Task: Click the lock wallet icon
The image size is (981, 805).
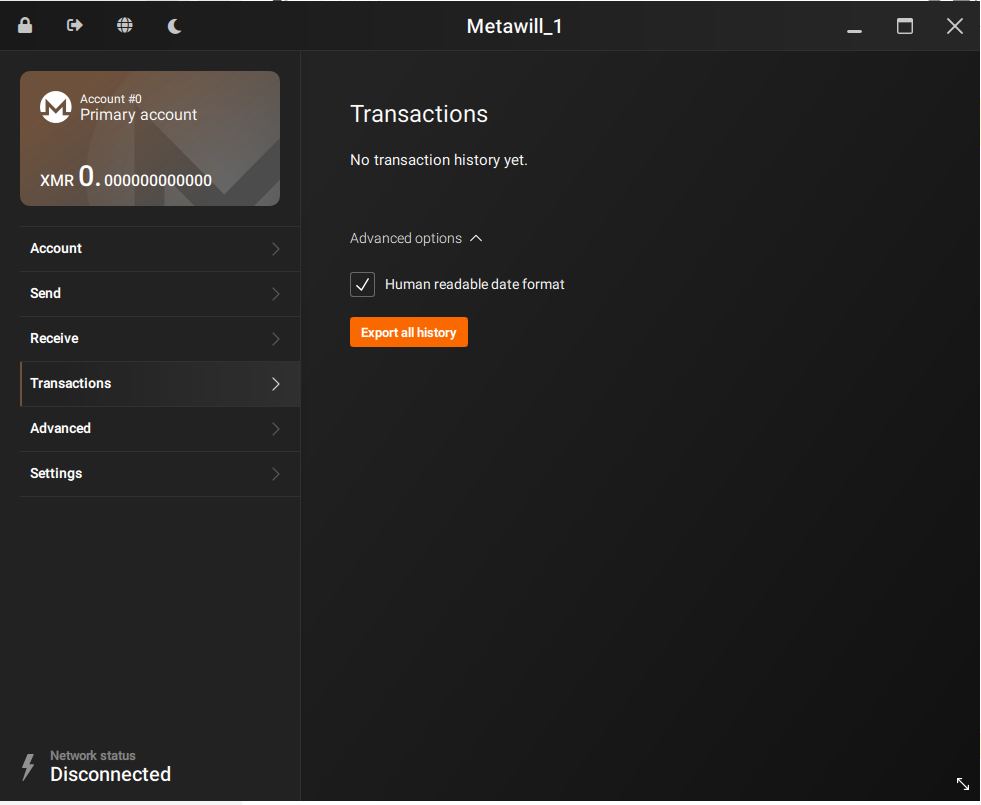Action: tap(25, 26)
